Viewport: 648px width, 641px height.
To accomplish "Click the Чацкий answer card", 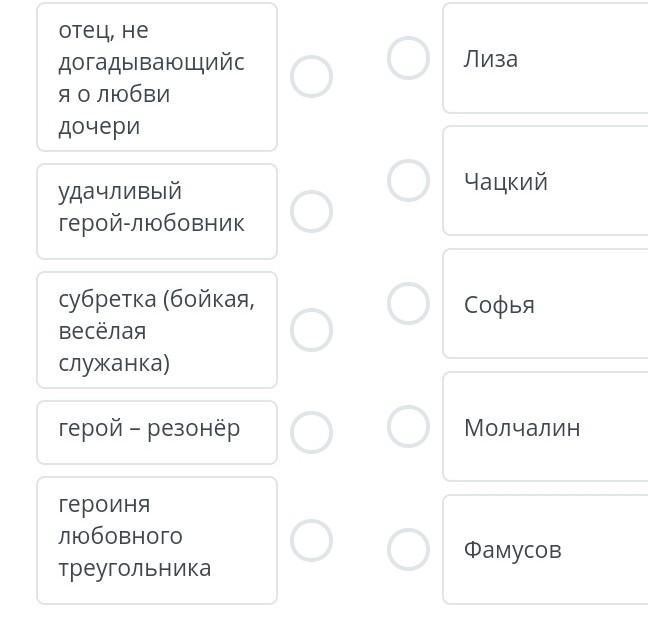I will (546, 181).
